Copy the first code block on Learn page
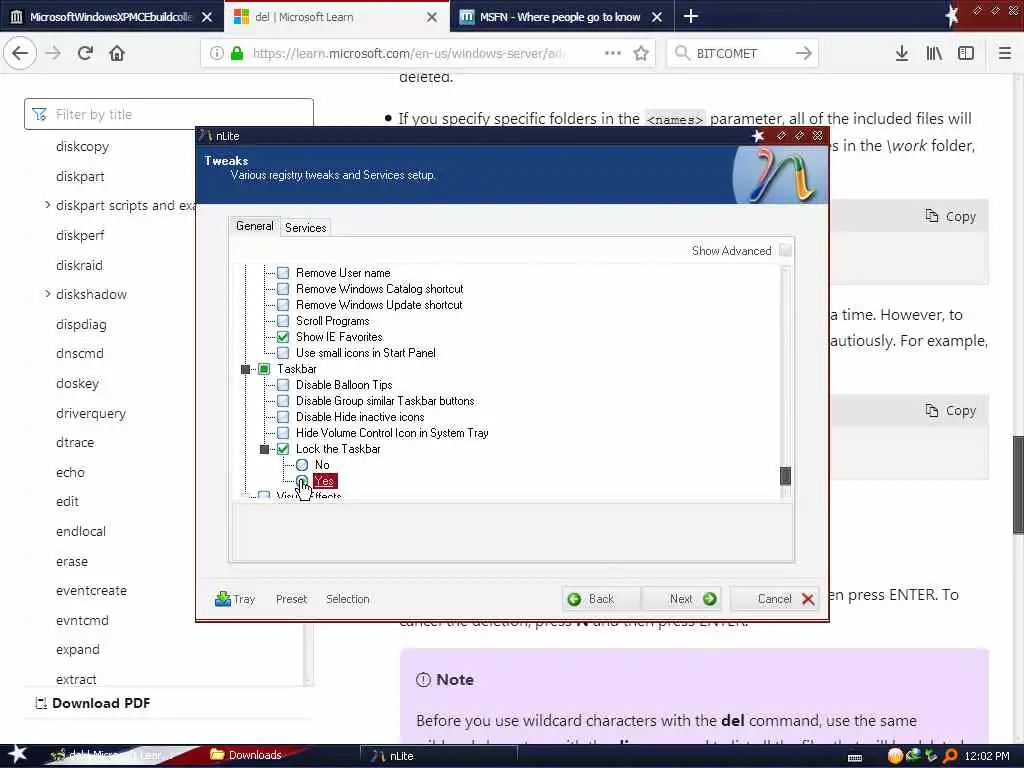 pos(951,216)
